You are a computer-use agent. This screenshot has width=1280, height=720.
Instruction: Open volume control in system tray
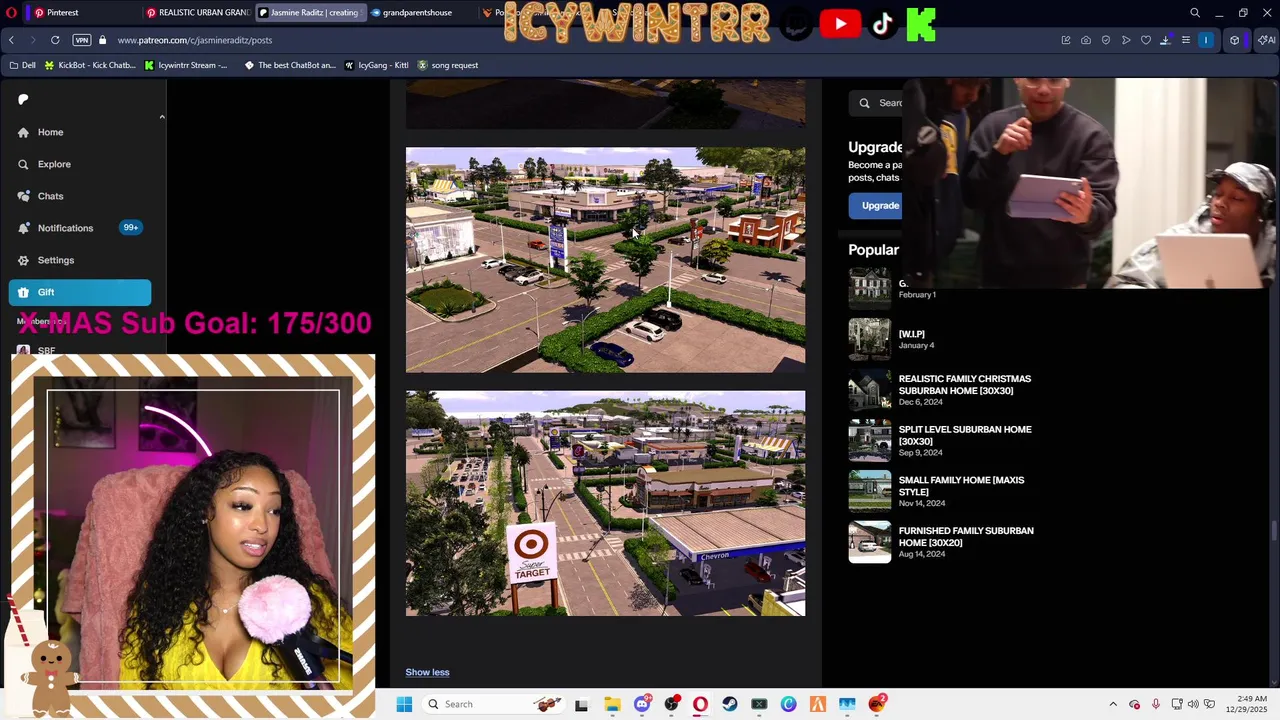pos(1193,704)
